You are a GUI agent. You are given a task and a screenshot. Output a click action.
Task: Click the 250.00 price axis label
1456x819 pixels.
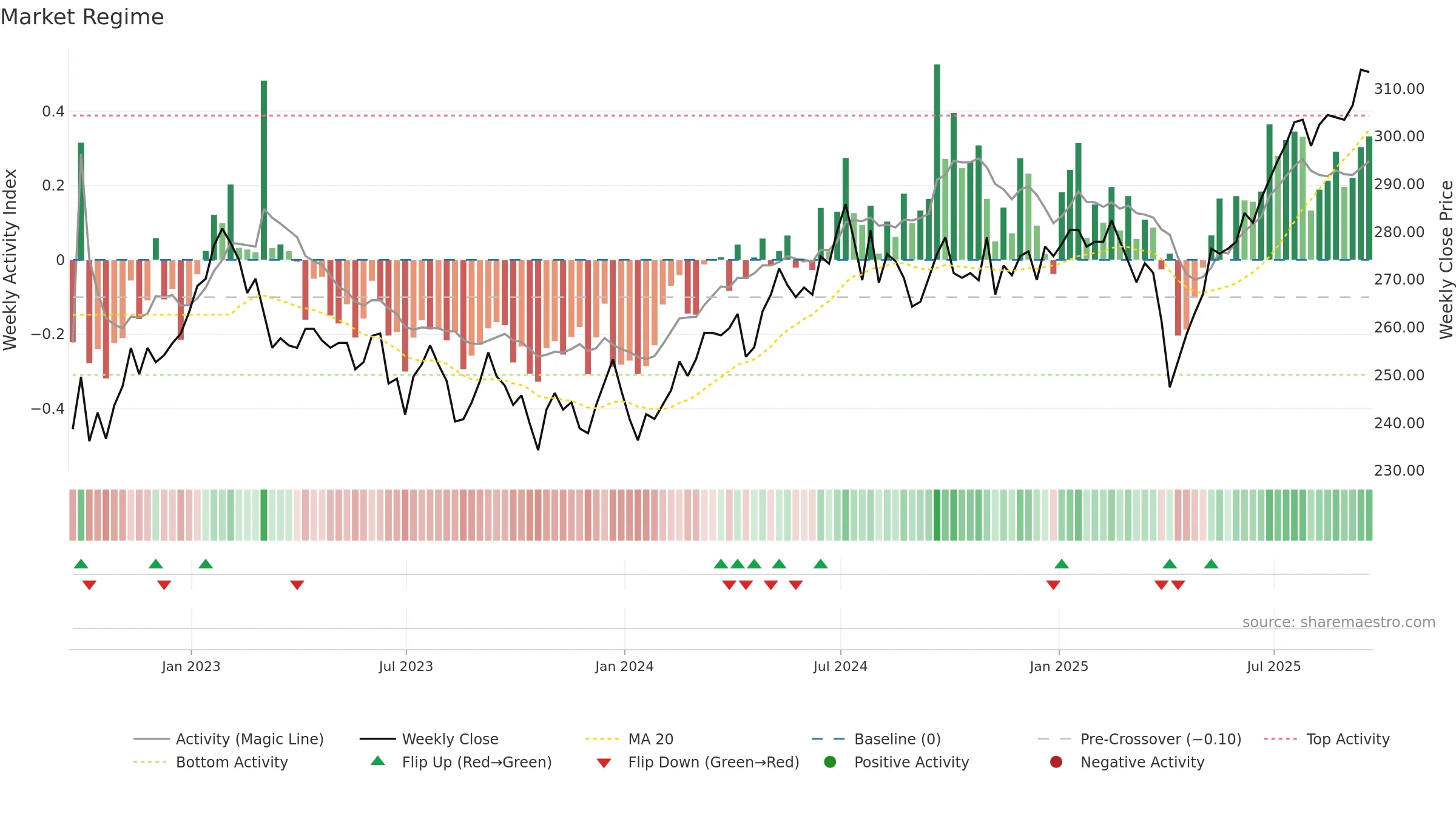1399,376
